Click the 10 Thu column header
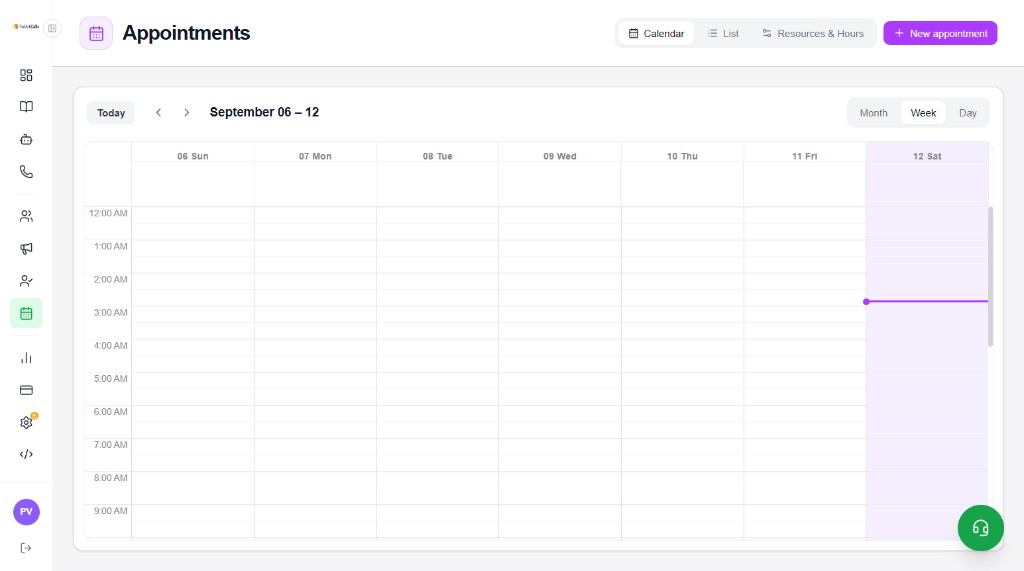 [x=682, y=156]
